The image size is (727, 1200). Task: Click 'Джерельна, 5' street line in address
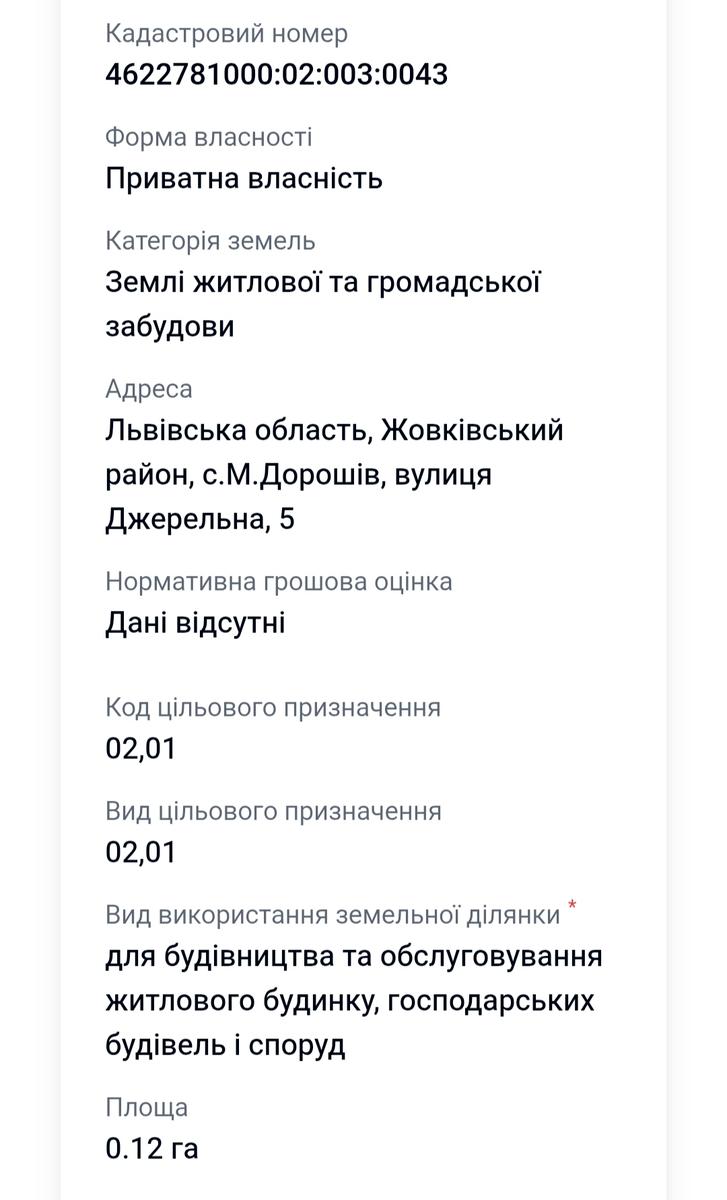(200, 519)
